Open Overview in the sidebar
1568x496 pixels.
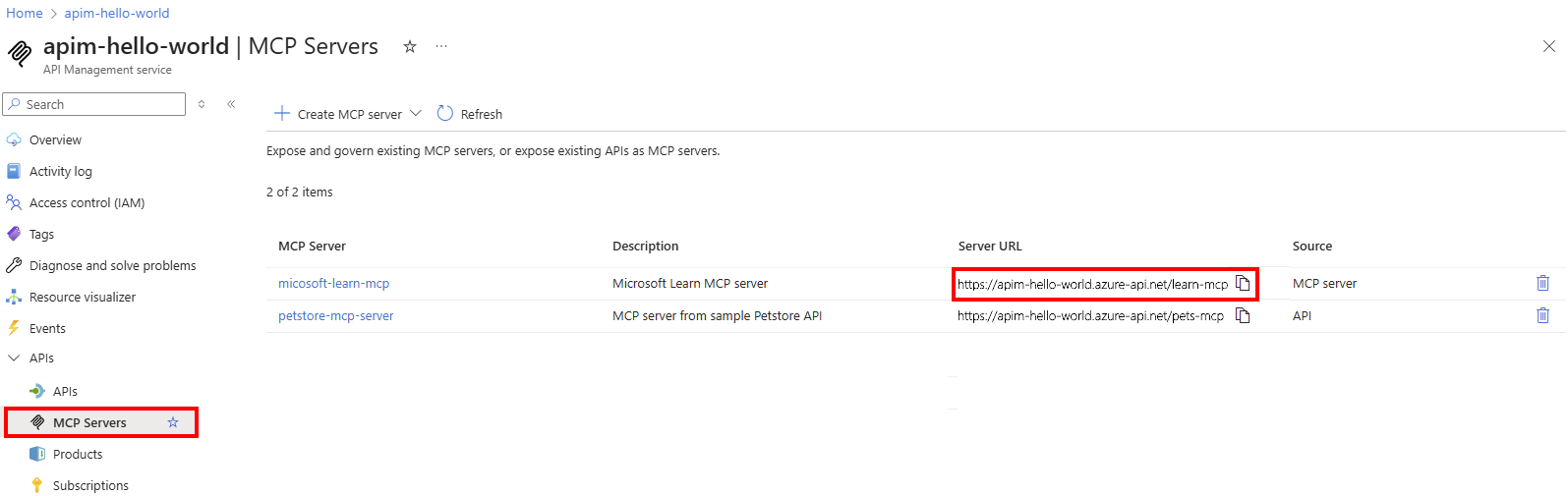55,139
